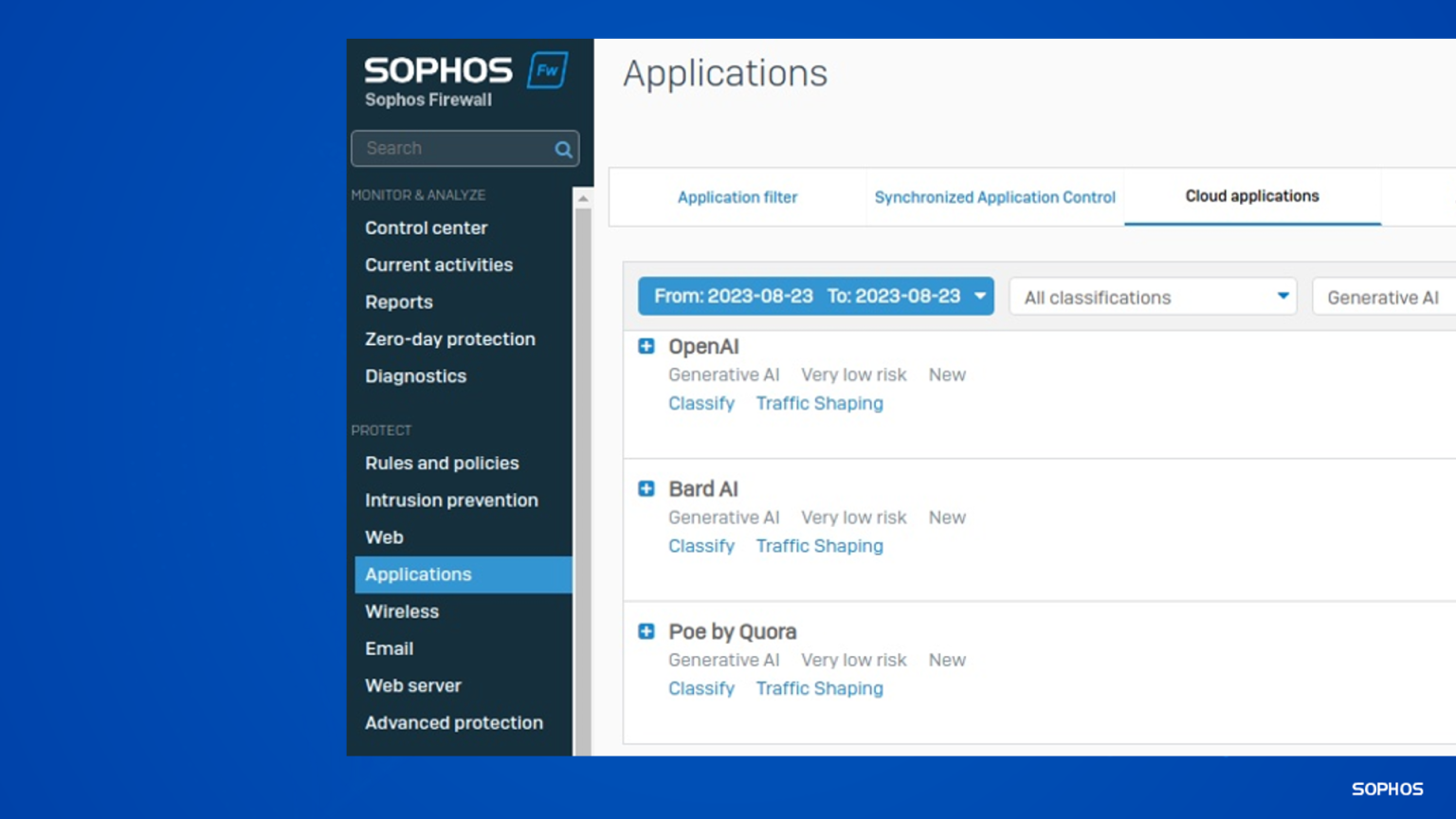
Task: Open Advanced protection page
Action: tap(454, 722)
